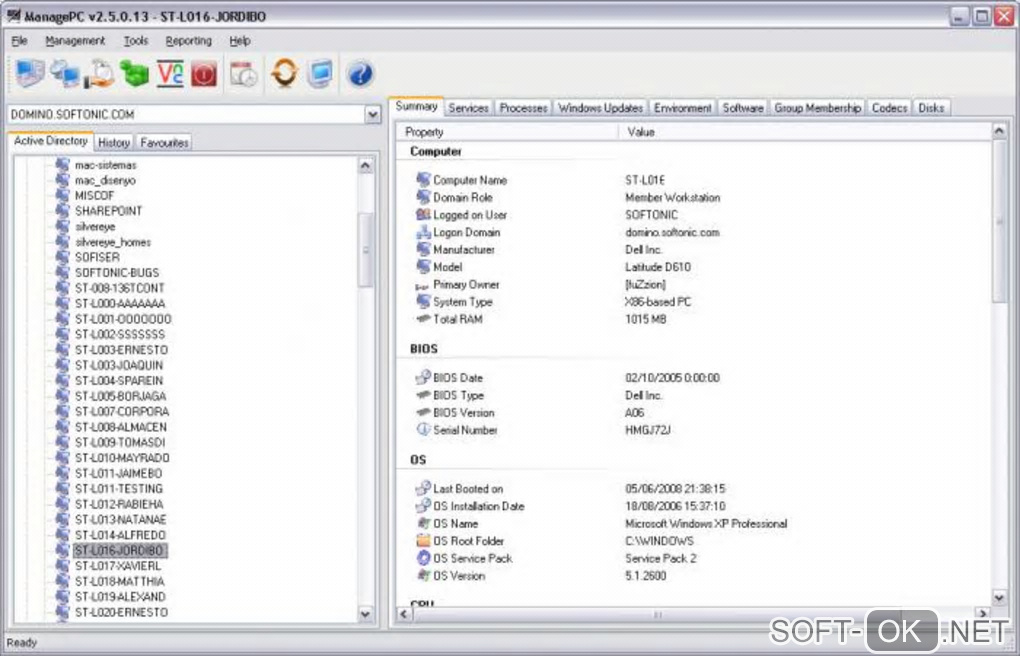Click icon beside BIOS Date
Image resolution: width=1020 pixels, height=656 pixels.
coord(423,377)
